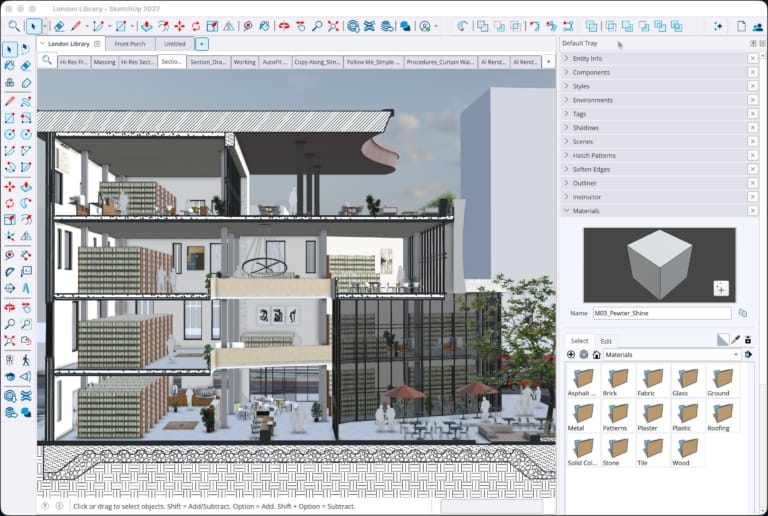Select the Paint Bucket tool in left toolbar
Screen dimensions: 768x516
tap(9, 66)
